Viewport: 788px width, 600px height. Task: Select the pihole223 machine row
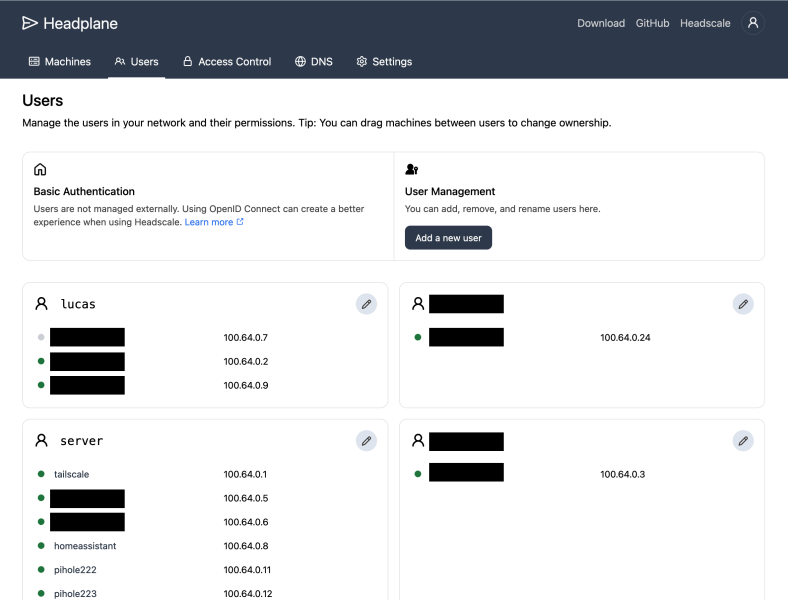[x=205, y=593]
